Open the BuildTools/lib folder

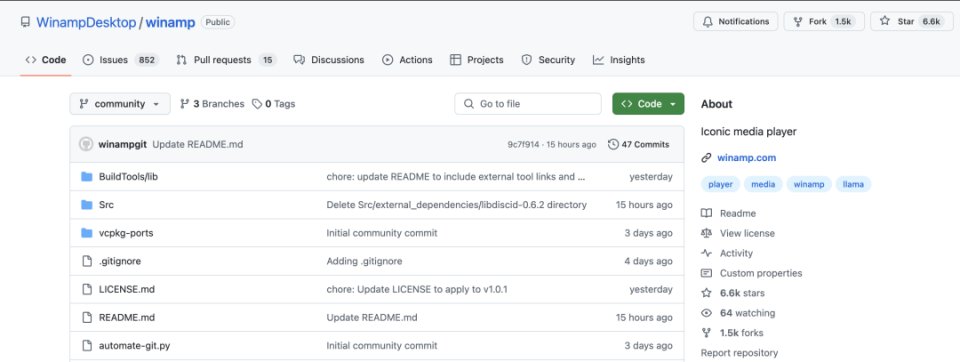click(129, 176)
